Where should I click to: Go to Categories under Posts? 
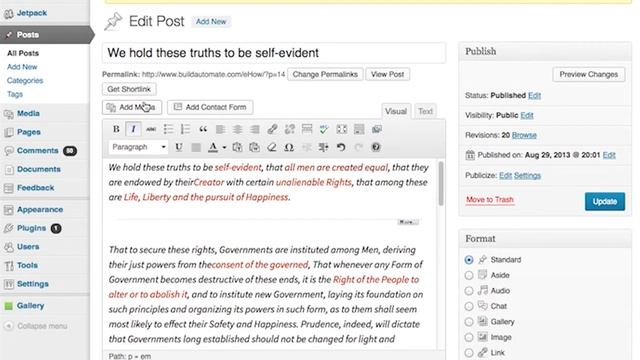(x=25, y=80)
